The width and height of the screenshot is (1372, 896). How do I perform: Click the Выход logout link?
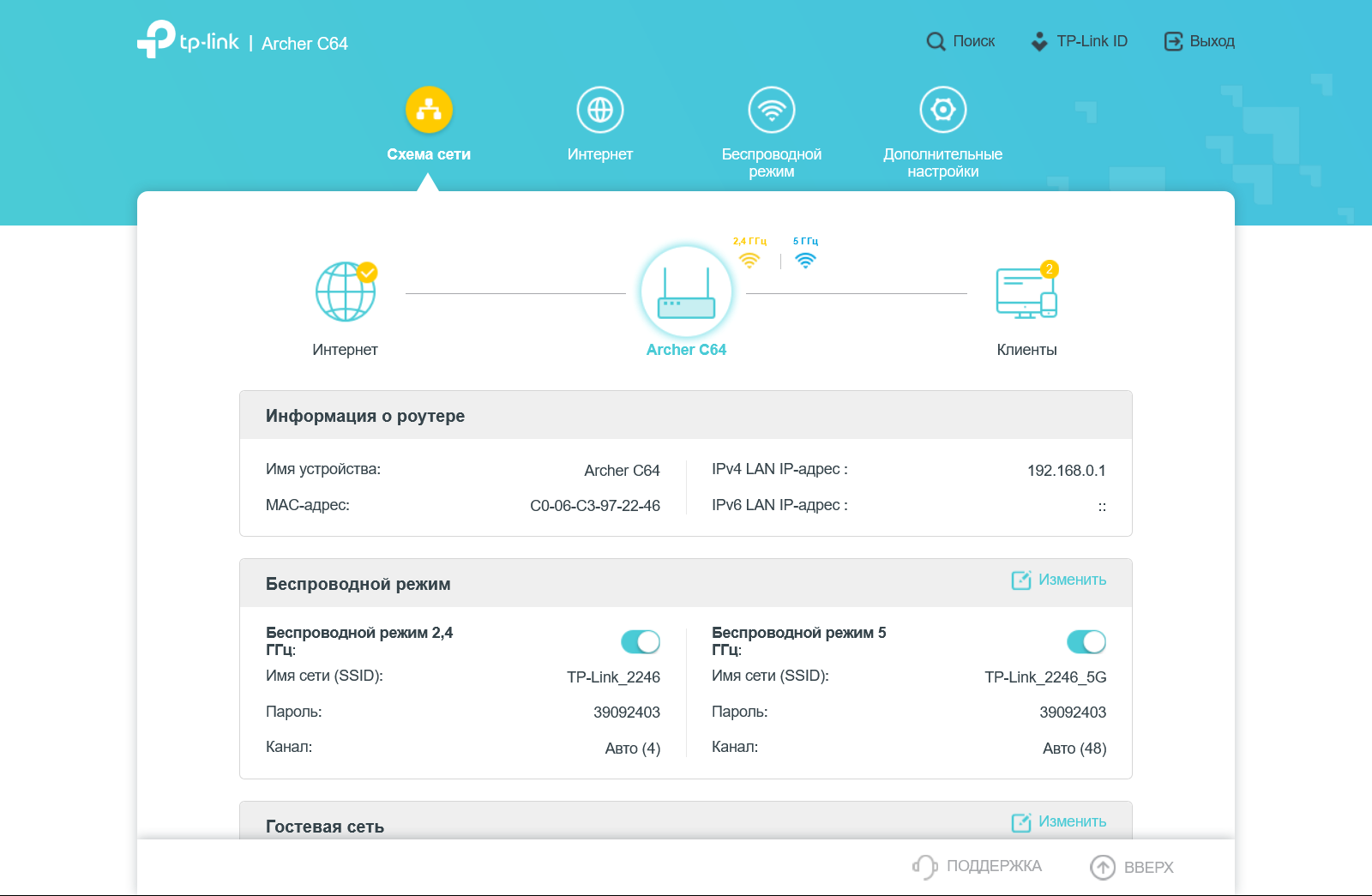pos(1213,41)
